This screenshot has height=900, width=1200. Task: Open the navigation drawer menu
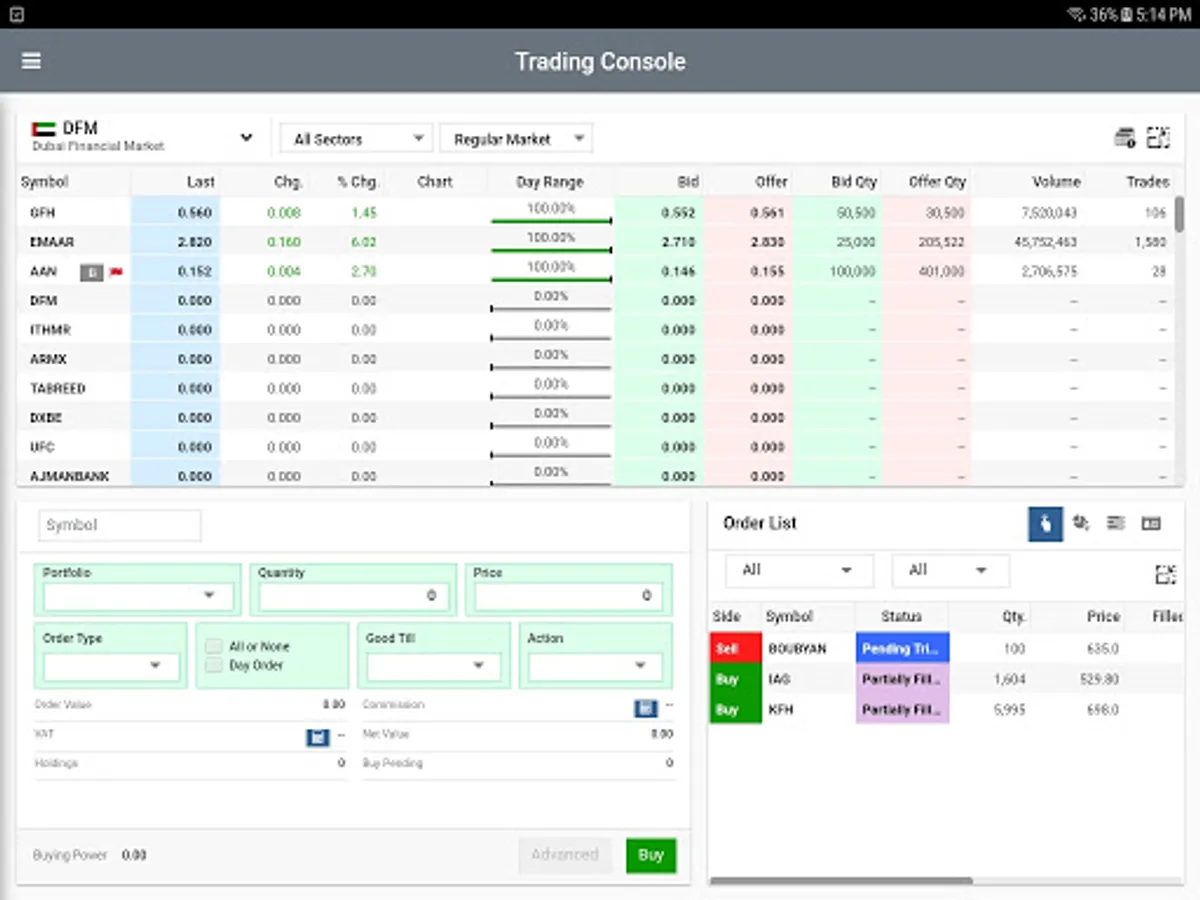tap(30, 61)
